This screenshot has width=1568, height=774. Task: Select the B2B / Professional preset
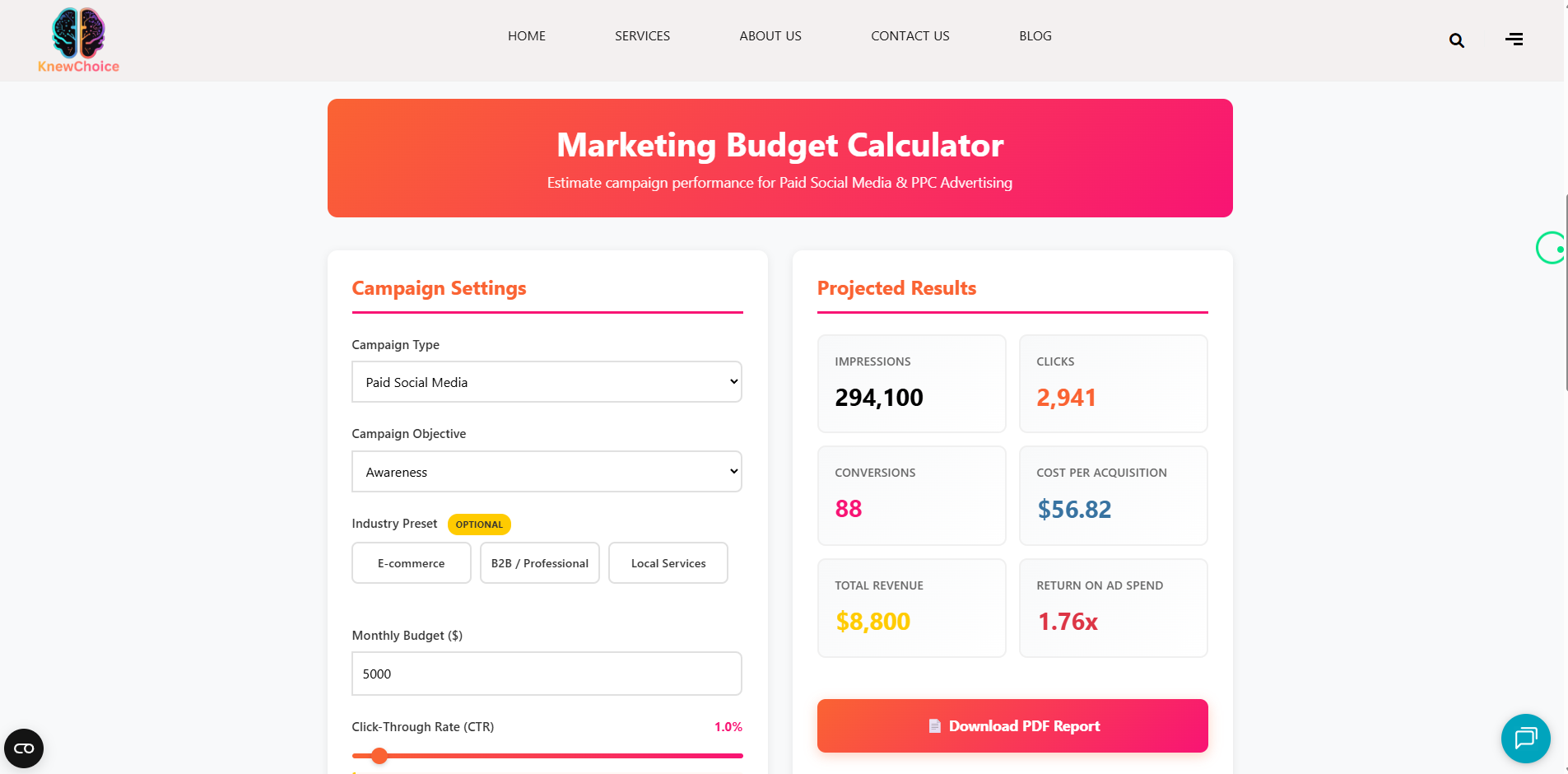(x=539, y=563)
